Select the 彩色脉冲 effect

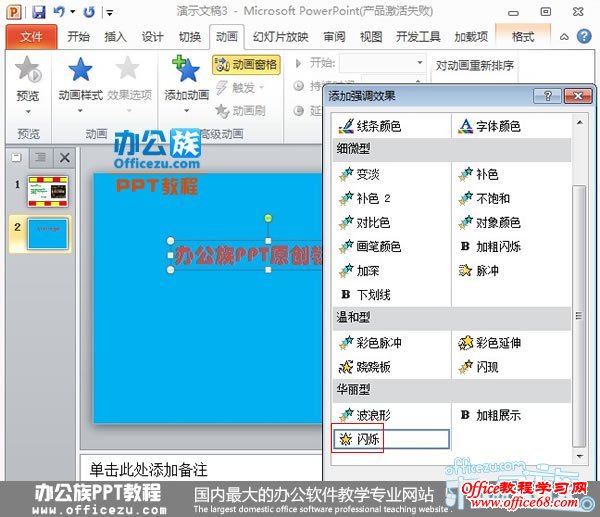click(391, 342)
